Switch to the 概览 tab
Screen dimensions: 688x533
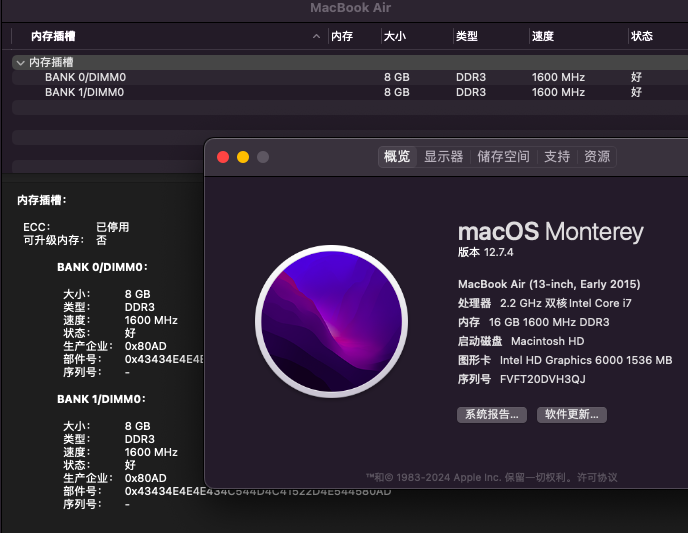[397, 157]
